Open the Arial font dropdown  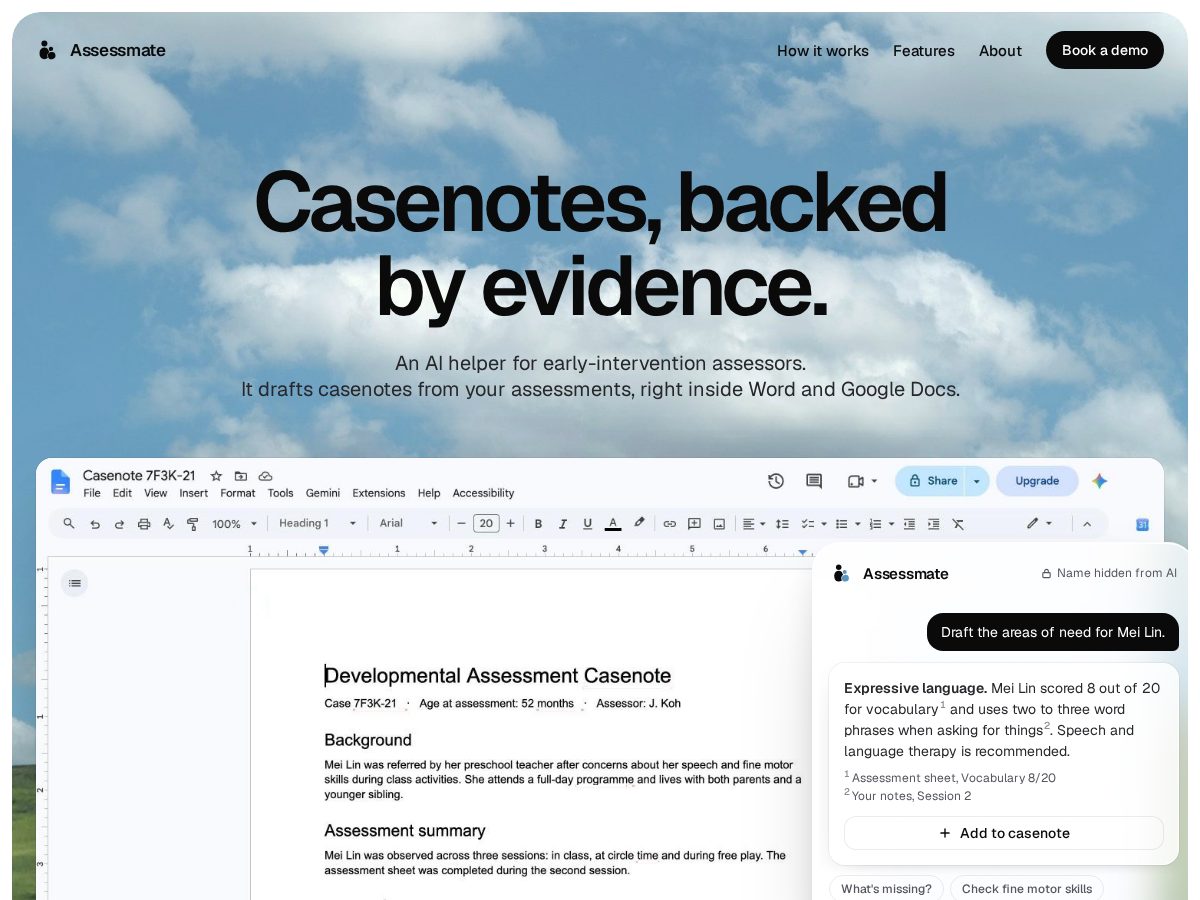coord(409,523)
